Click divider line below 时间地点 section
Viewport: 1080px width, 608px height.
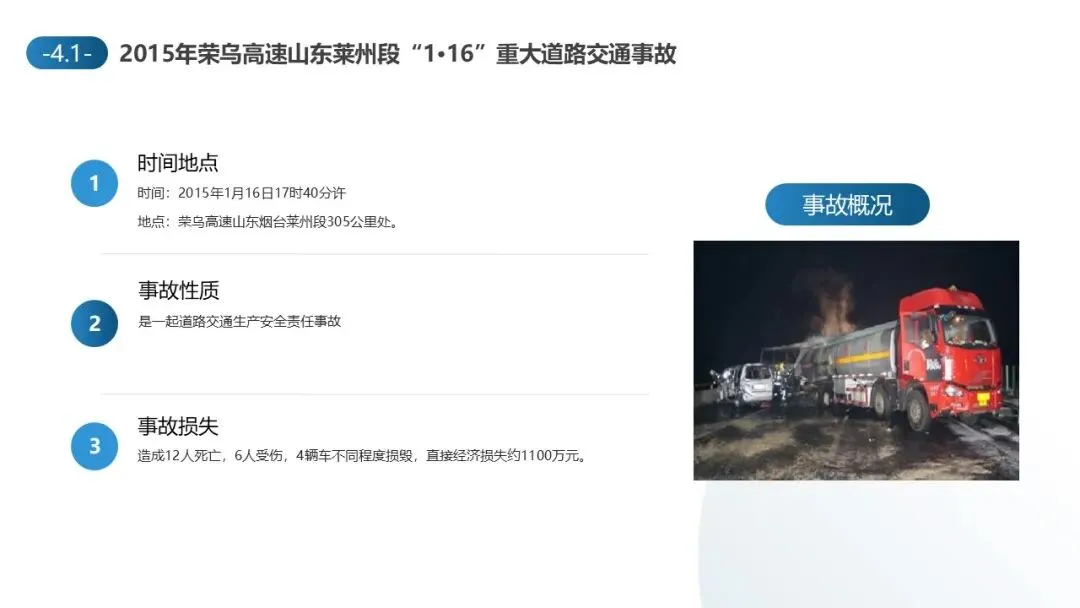[375, 254]
